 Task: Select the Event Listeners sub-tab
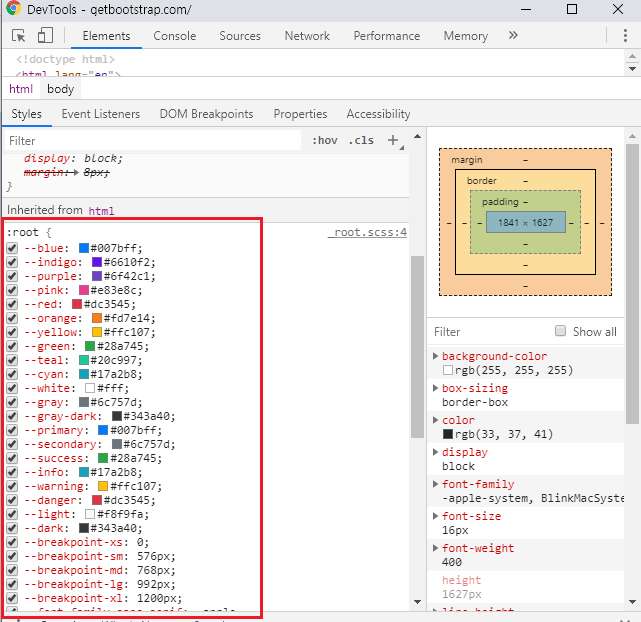point(101,114)
